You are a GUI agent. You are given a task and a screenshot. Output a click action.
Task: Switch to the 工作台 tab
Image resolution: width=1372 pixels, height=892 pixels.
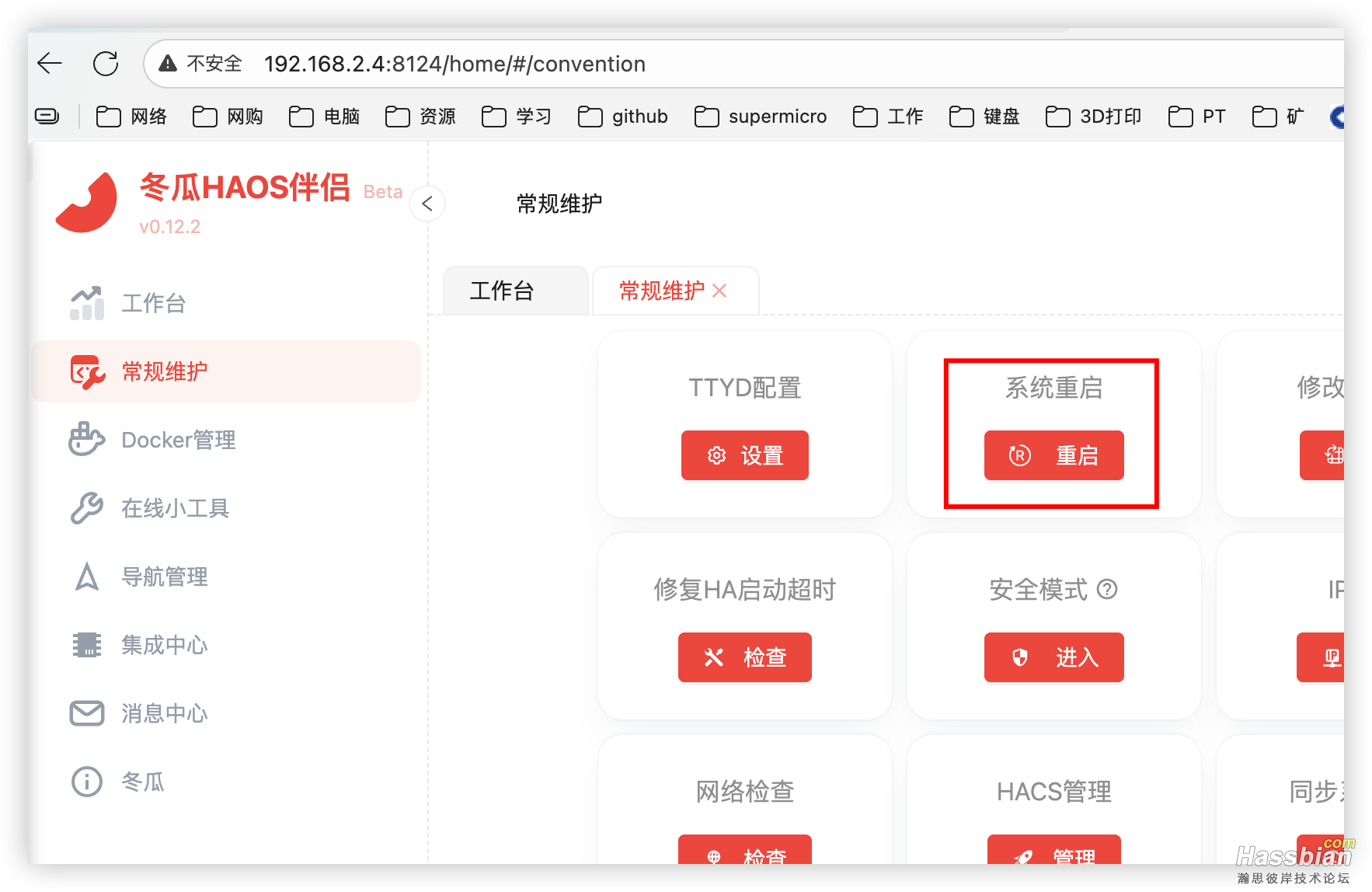pyautogui.click(x=515, y=291)
